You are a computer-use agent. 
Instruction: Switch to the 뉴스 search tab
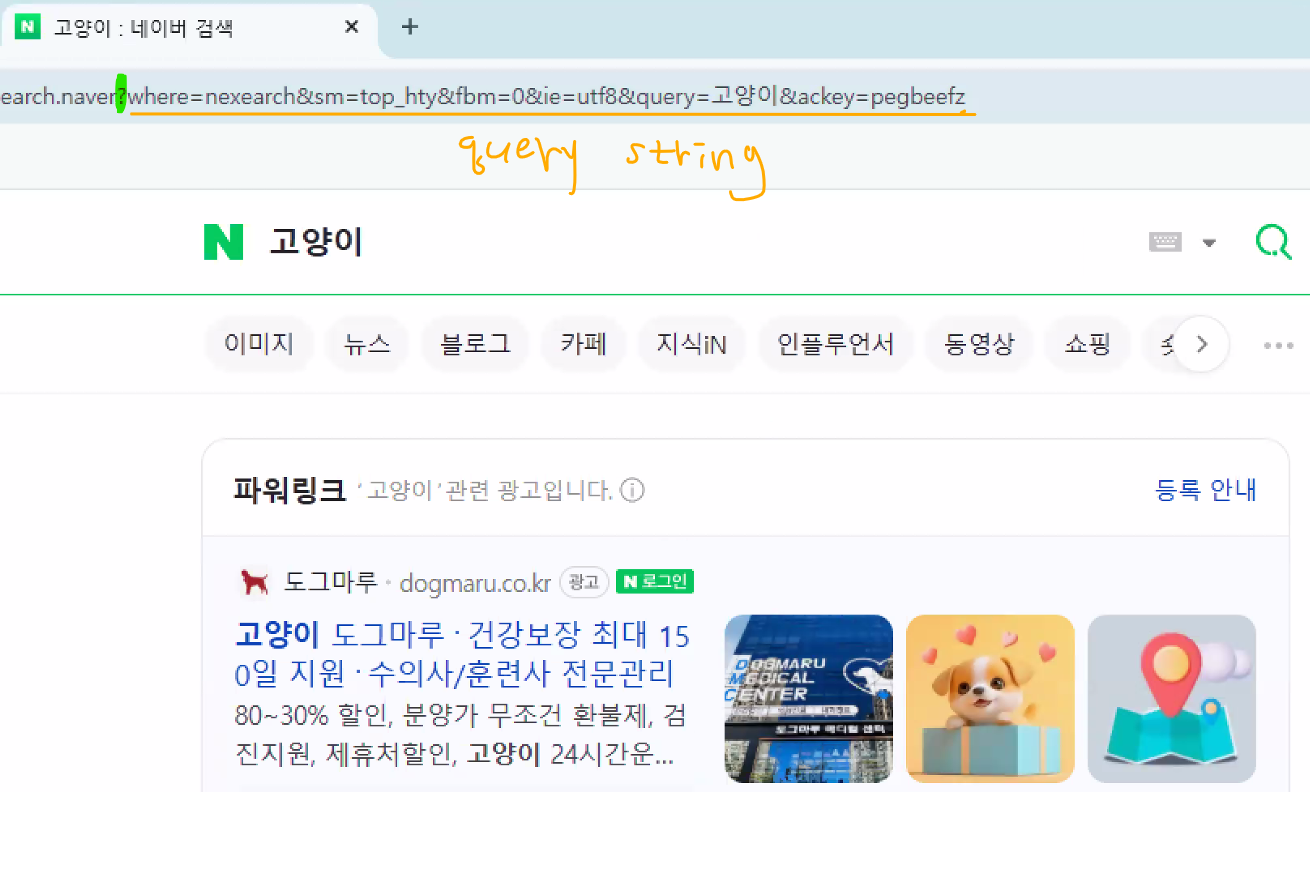click(x=367, y=345)
